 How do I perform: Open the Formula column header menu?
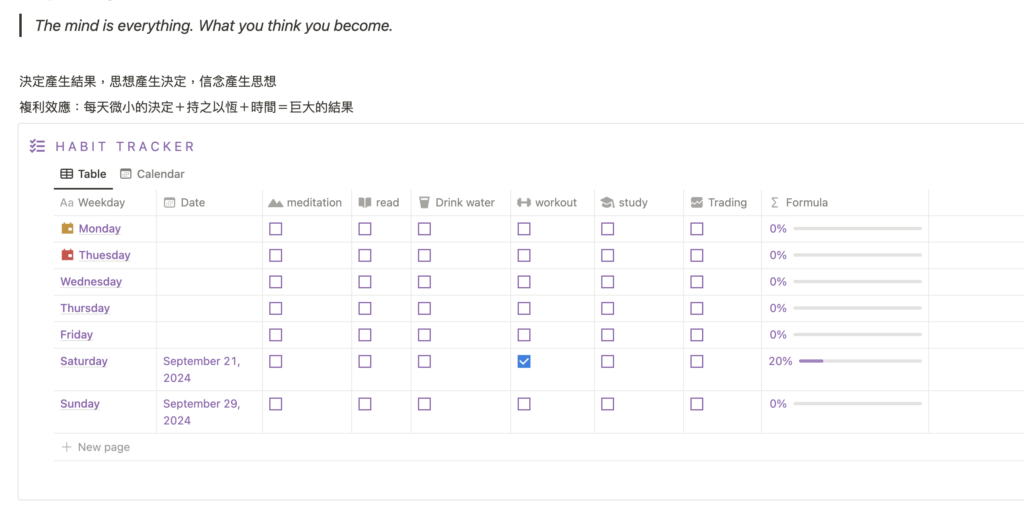point(845,202)
